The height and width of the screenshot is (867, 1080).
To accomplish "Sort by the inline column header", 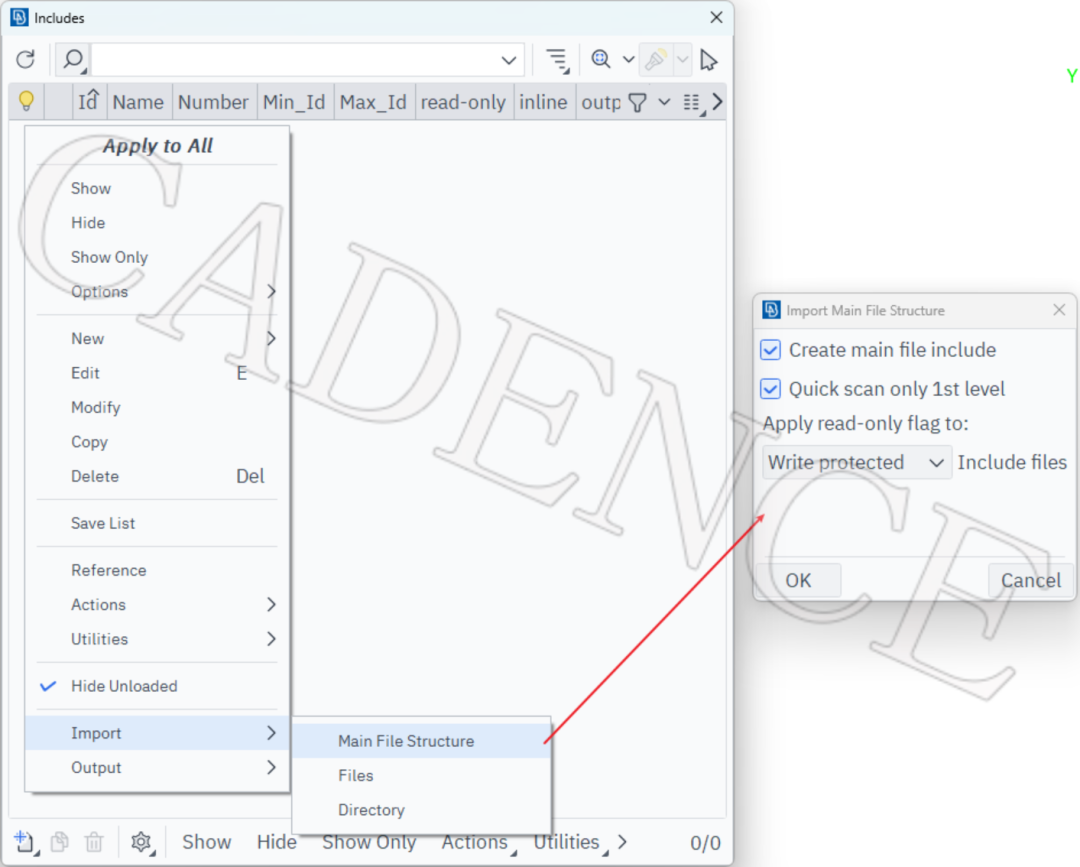I will point(543,102).
